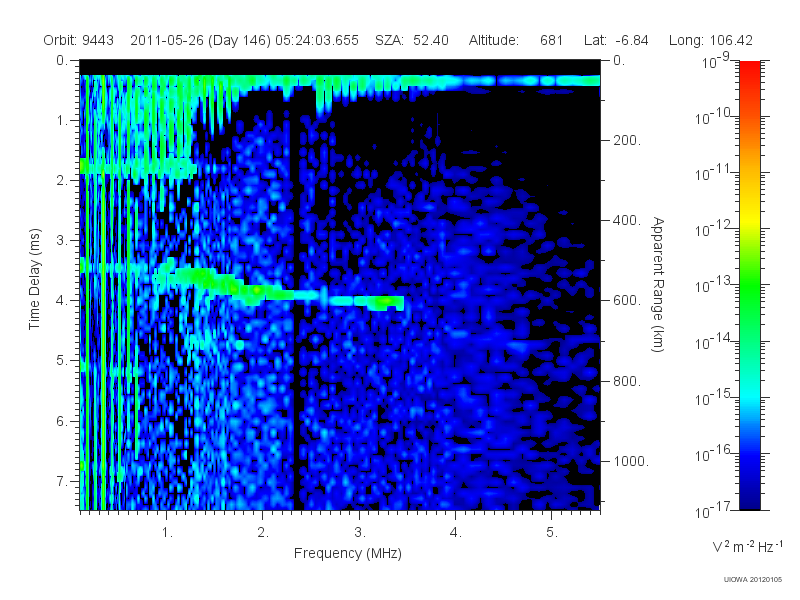Click the cyan band of the color bar
800x600 pixels.
click(x=750, y=395)
